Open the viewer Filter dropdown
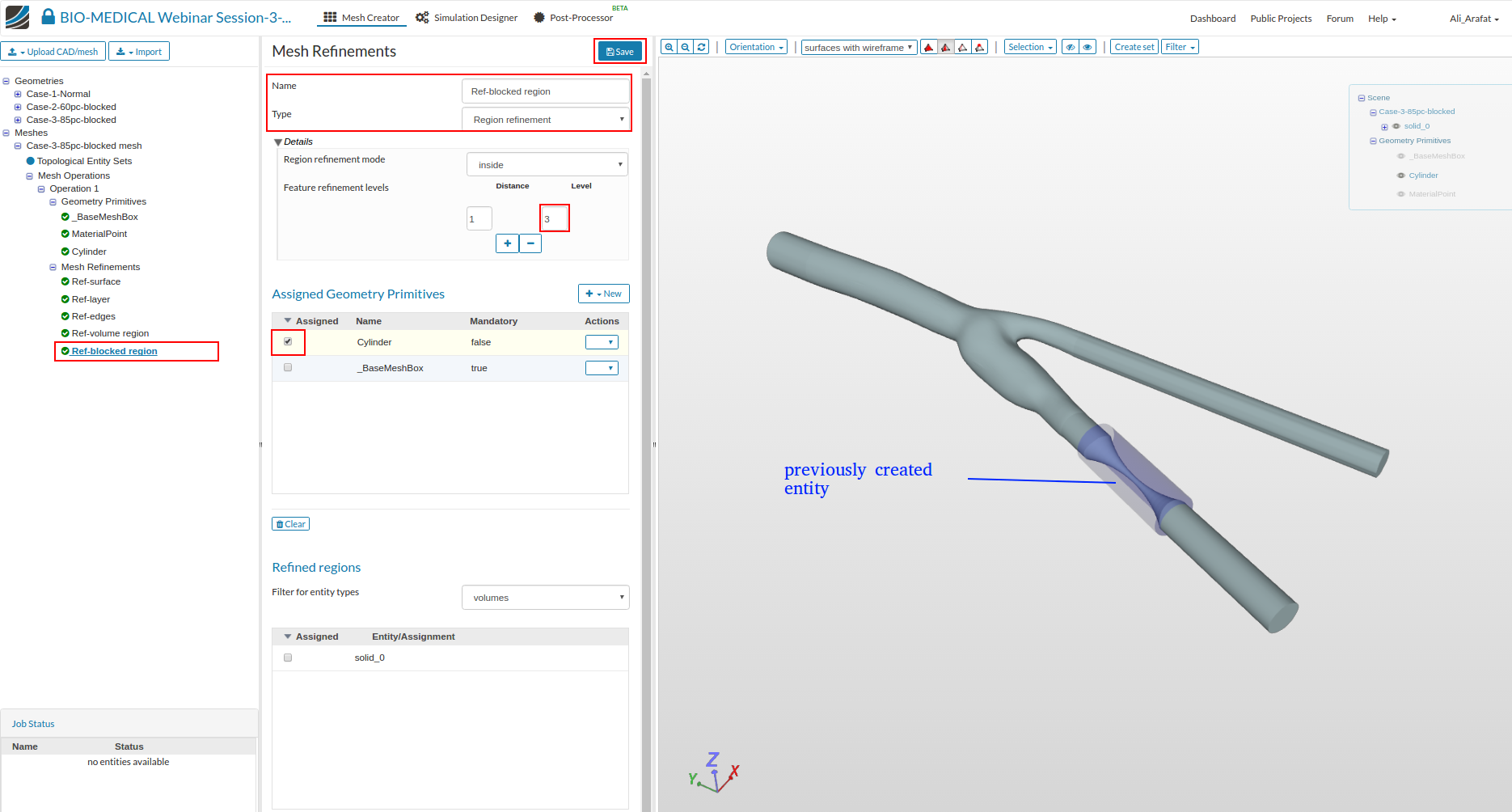1512x812 pixels. point(1180,47)
